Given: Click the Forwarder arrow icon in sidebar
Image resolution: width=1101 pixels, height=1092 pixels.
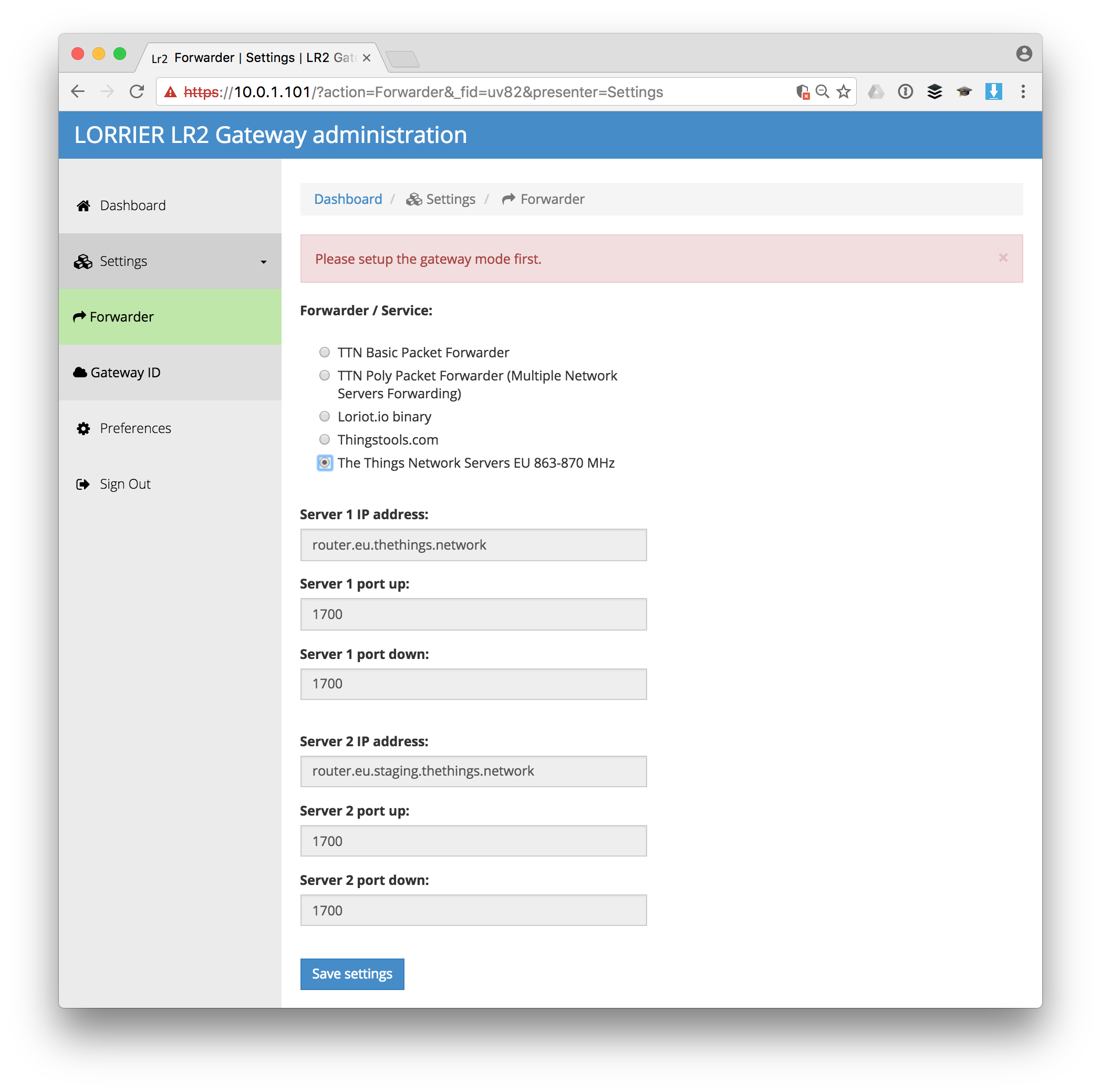Looking at the screenshot, I should coord(82,316).
